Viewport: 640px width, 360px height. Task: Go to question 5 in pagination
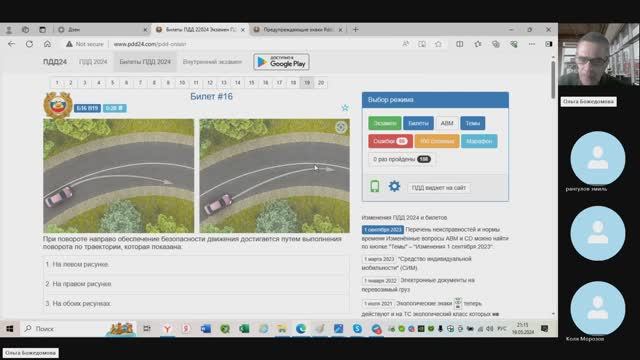coord(113,83)
